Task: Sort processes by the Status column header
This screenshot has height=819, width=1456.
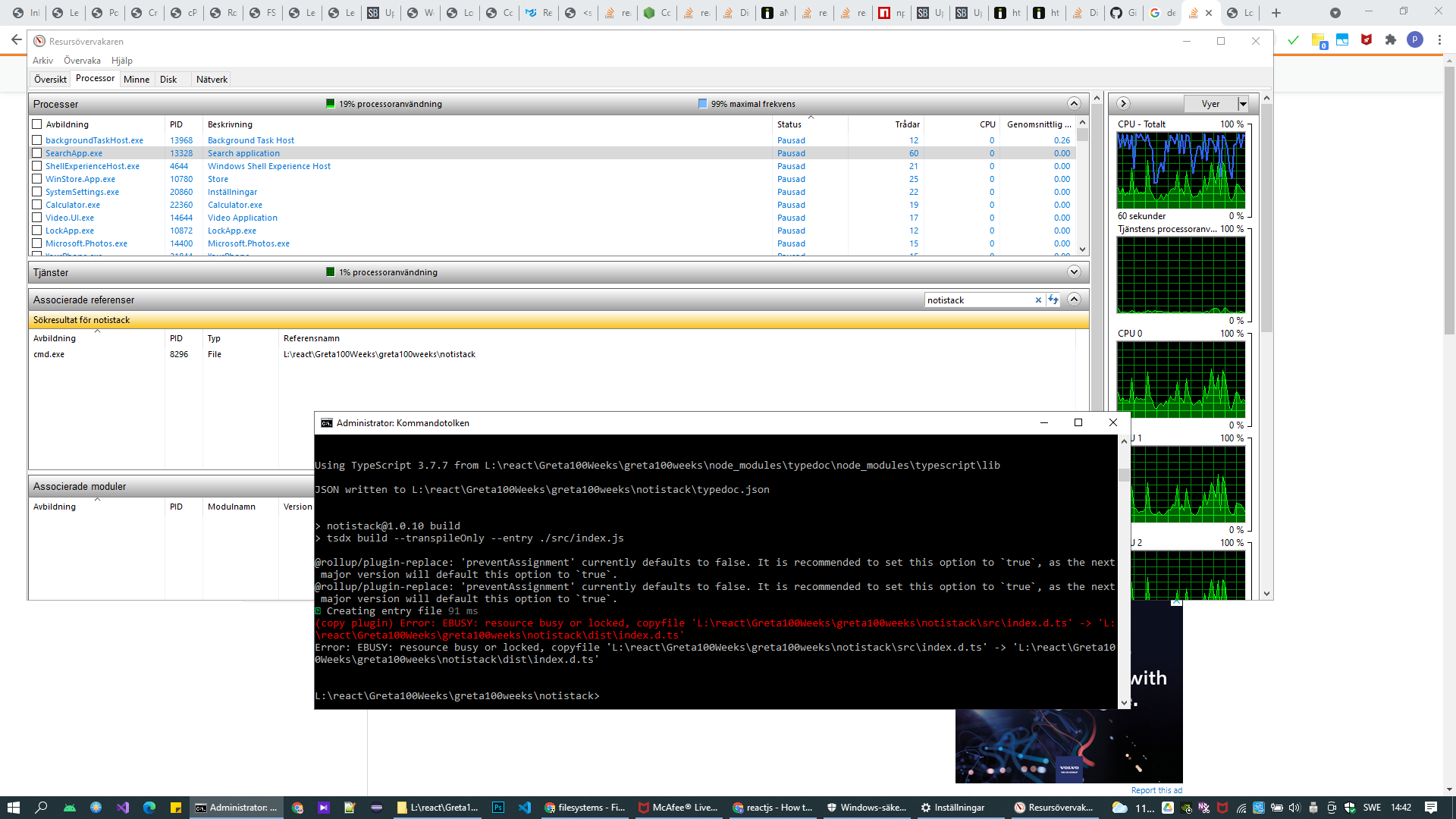Action: pos(789,124)
